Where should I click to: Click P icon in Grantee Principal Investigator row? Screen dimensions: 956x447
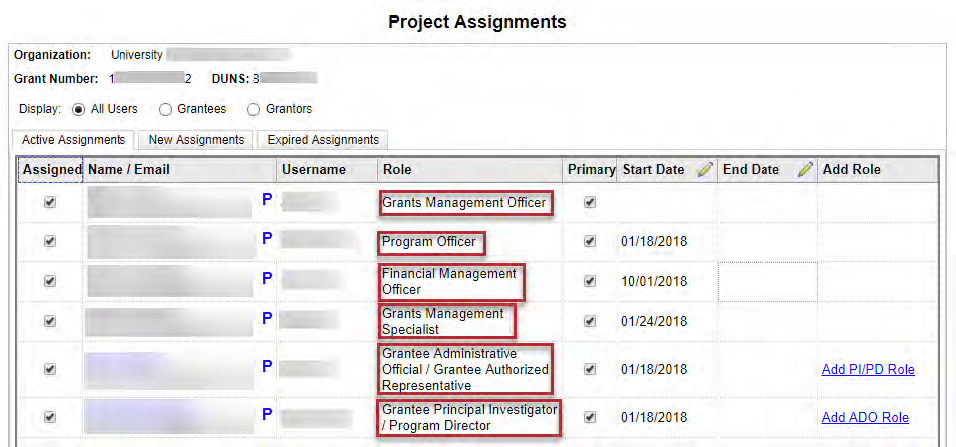[x=267, y=414]
